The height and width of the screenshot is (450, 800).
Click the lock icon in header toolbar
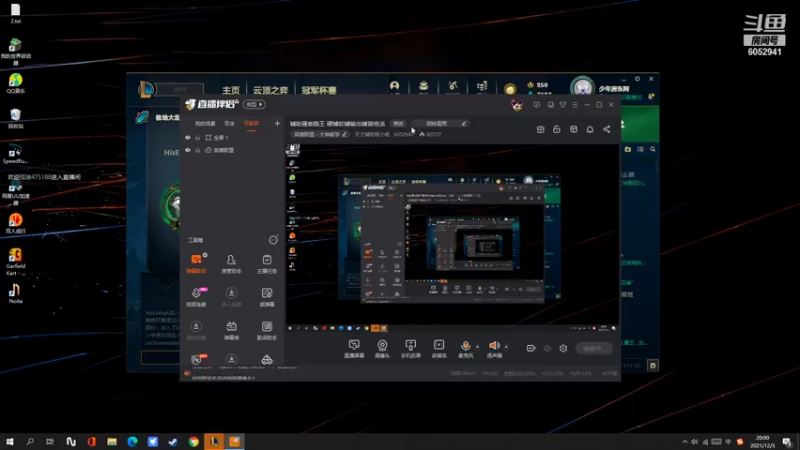pos(557,130)
